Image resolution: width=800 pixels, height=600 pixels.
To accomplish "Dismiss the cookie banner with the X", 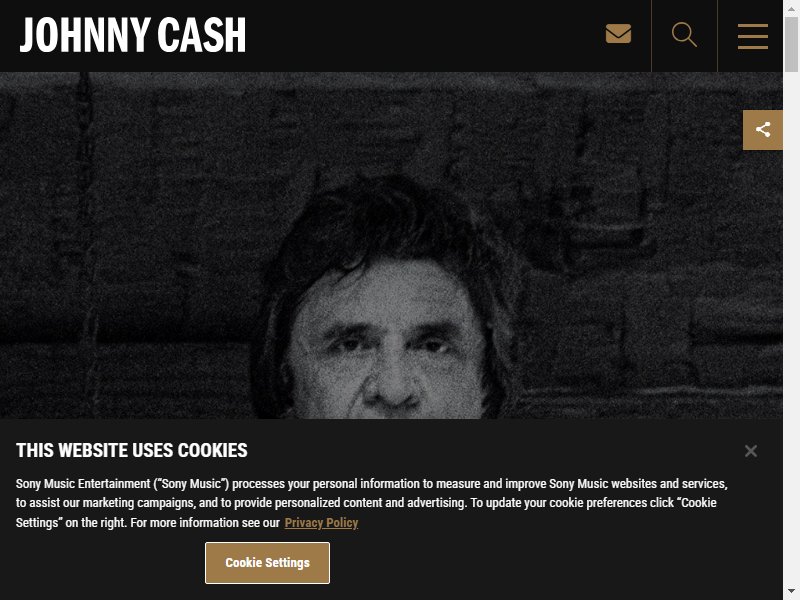I will (x=751, y=451).
